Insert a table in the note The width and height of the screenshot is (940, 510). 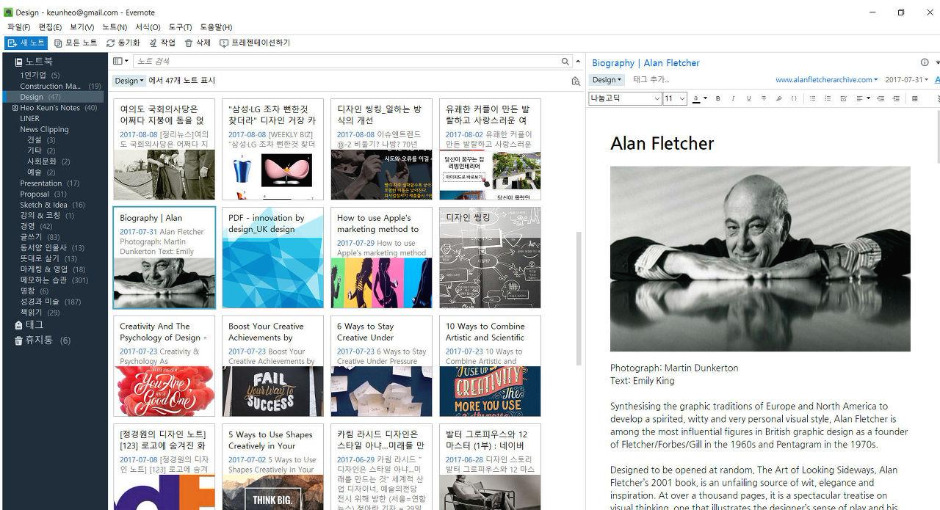pos(915,98)
